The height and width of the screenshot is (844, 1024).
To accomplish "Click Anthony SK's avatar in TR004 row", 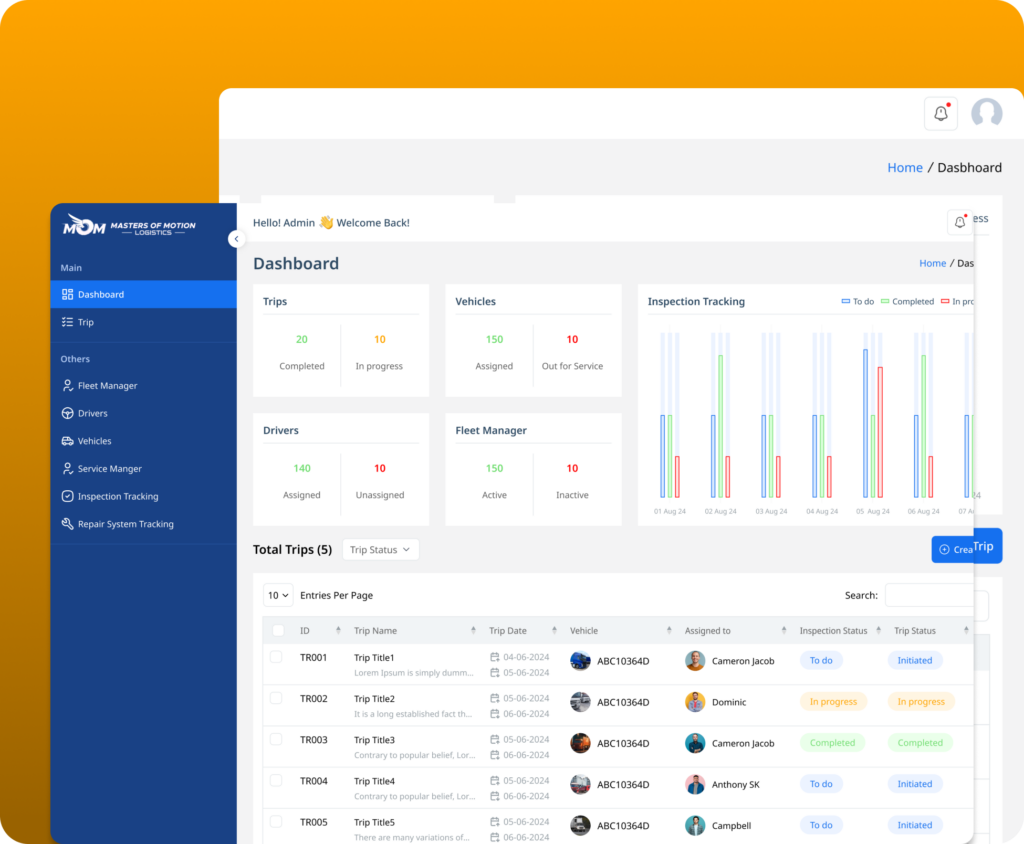I will (x=695, y=785).
